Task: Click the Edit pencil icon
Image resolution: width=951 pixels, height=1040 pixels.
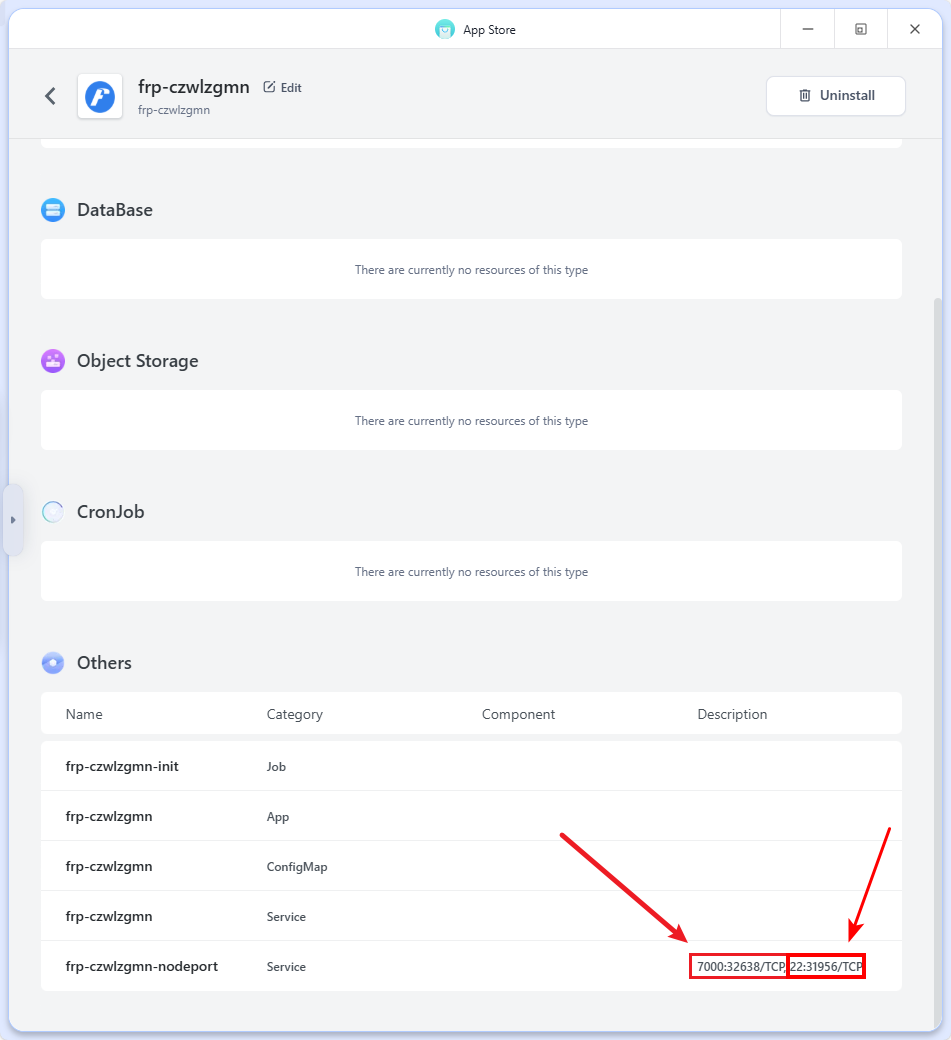Action: 269,88
